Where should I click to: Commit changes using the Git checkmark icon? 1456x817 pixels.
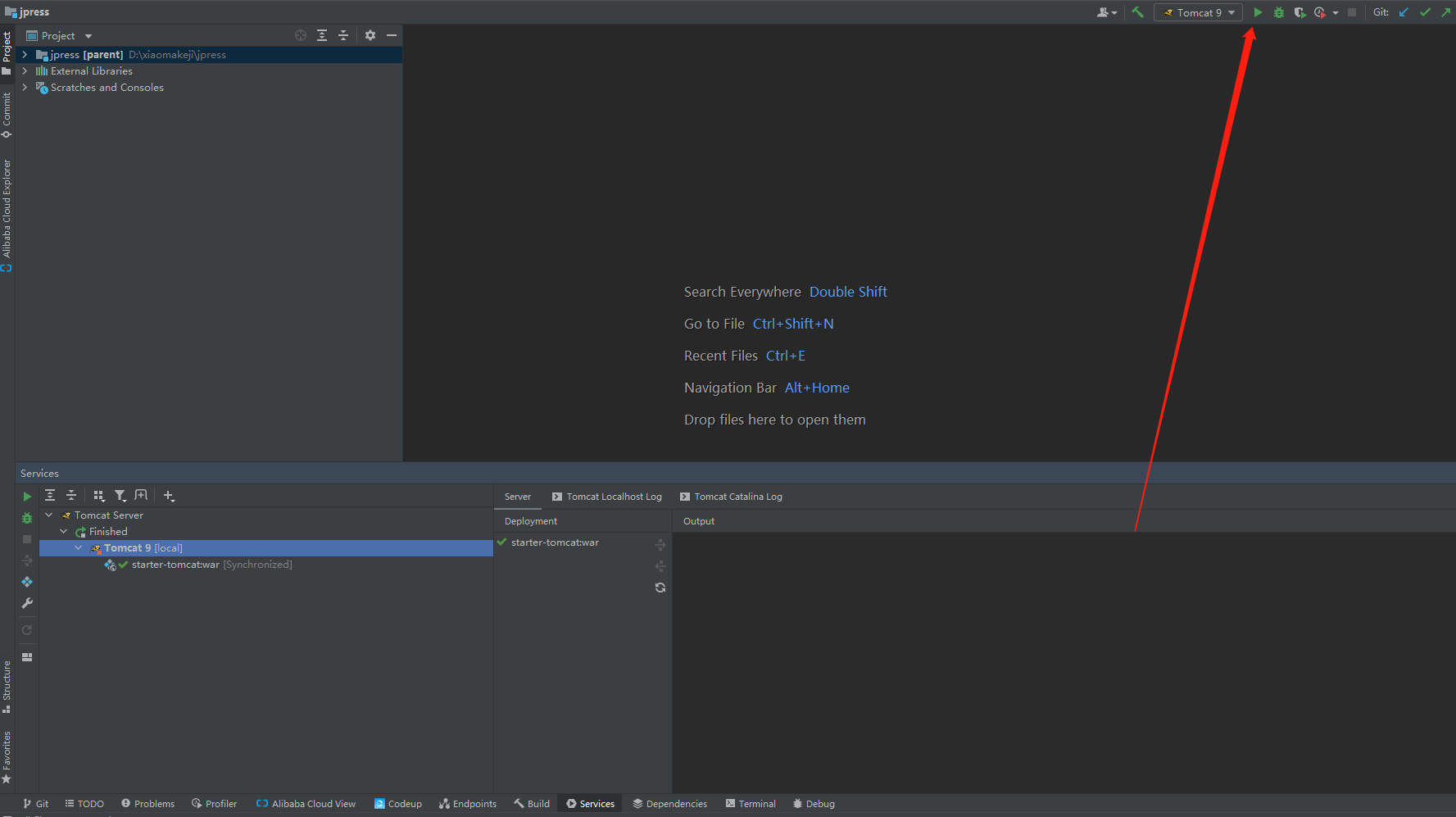(1425, 12)
